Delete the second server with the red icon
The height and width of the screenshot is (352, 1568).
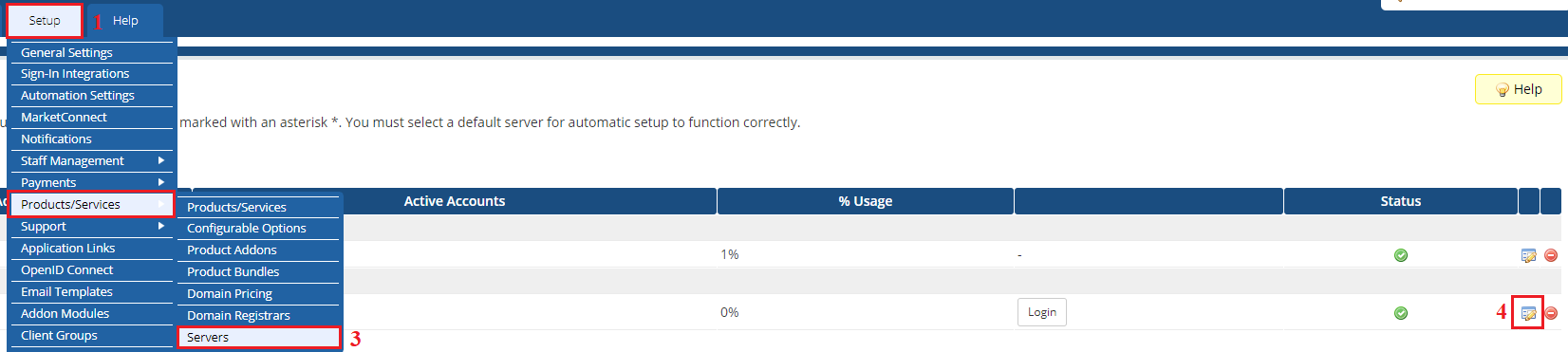tap(1551, 313)
